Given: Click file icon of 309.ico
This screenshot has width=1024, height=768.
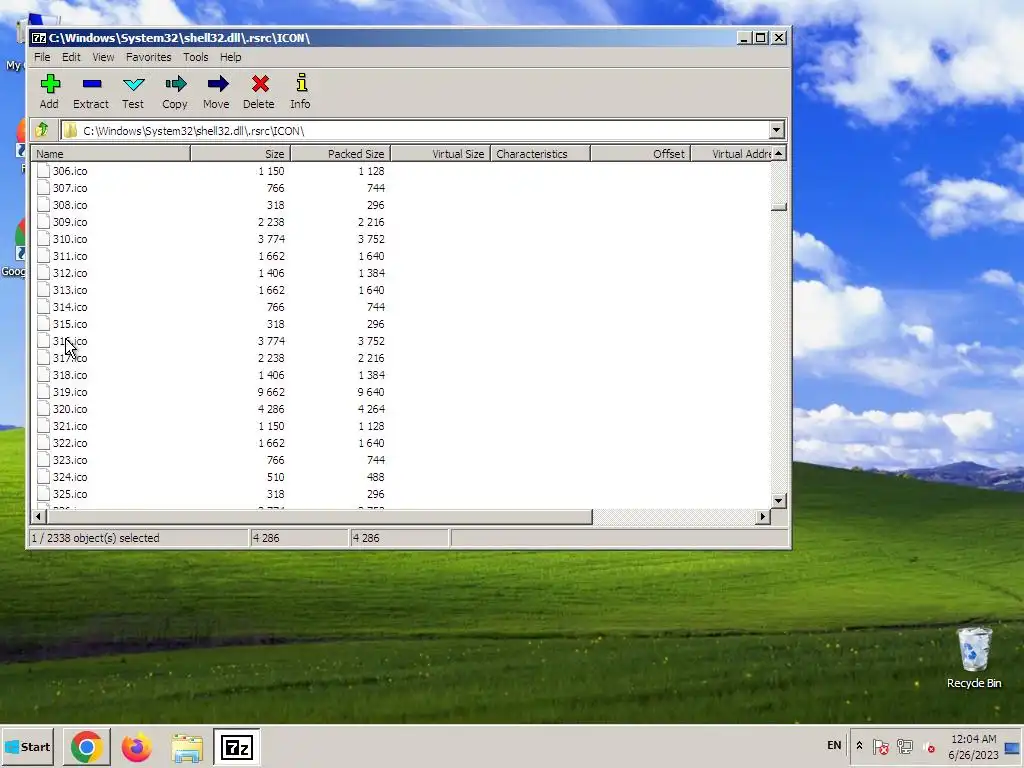Looking at the screenshot, I should [x=43, y=222].
